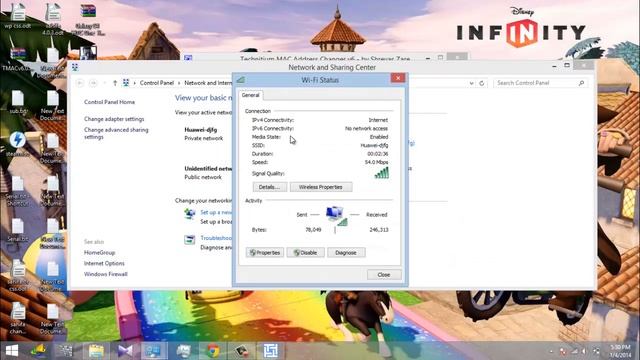Click the Speed value 54.0 Mbps
640x360 pixels.
click(376, 162)
